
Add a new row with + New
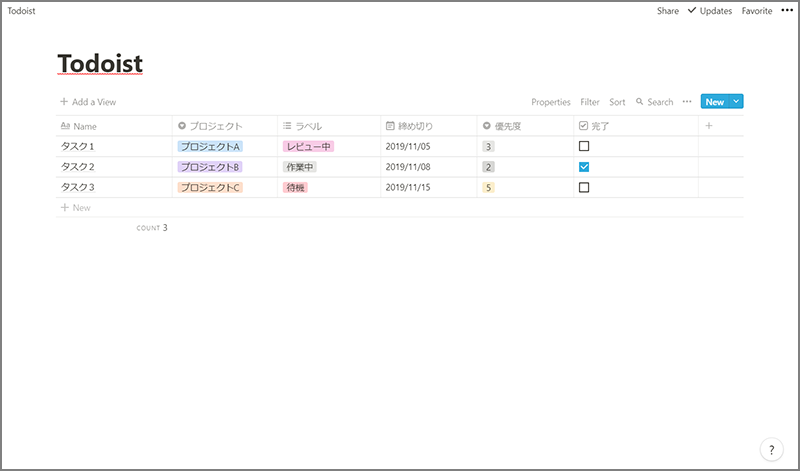click(76, 207)
